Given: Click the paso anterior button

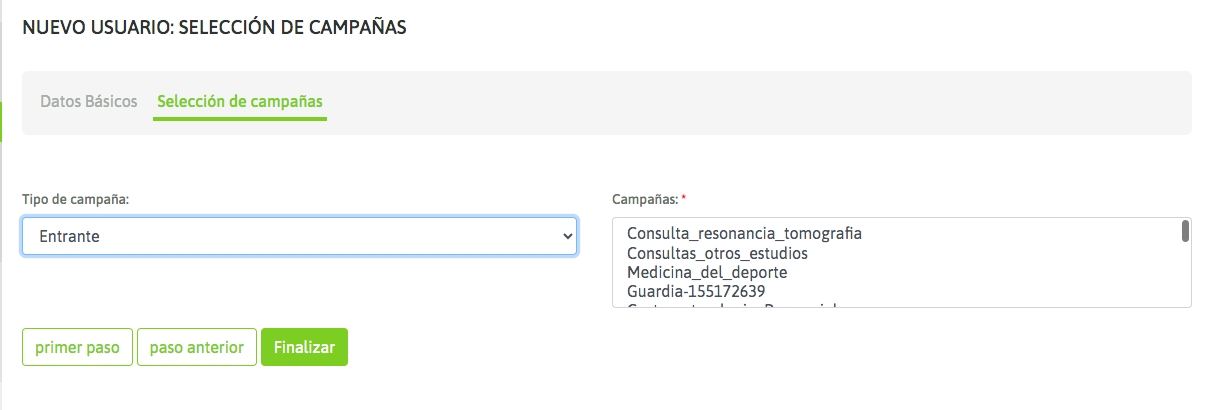Looking at the screenshot, I should coord(197,347).
